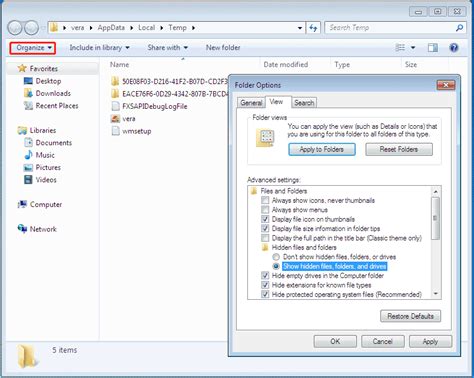The width and height of the screenshot is (474, 378).
Task: Click OK in Folder Options
Action: click(335, 341)
